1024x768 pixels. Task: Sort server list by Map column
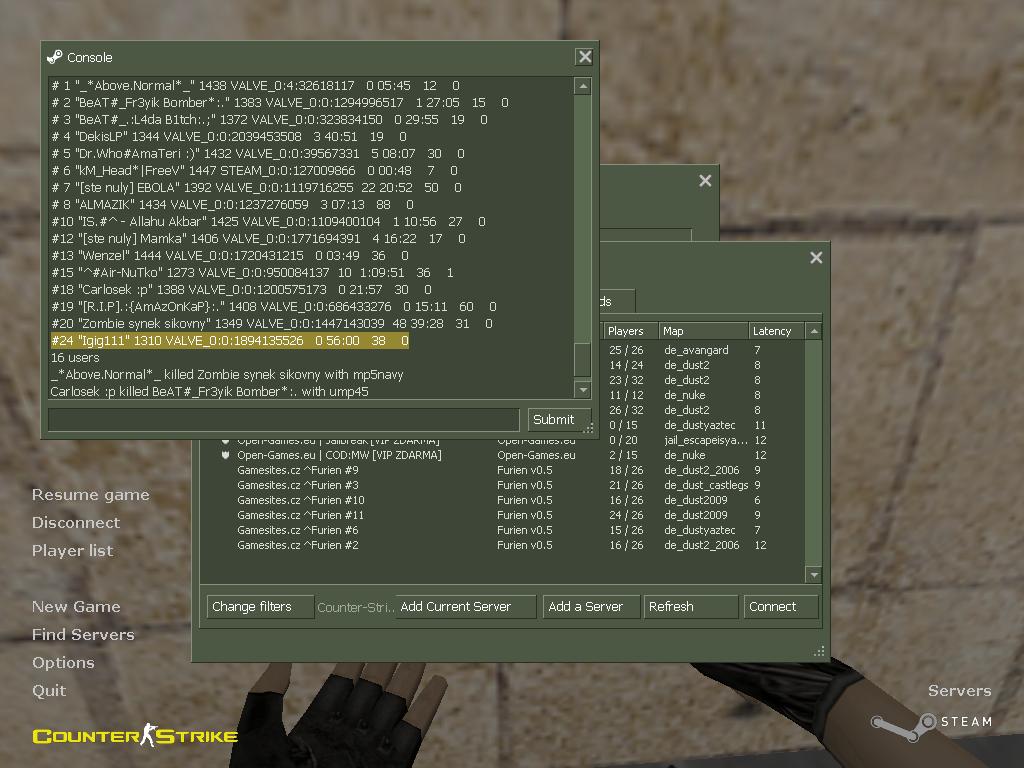click(x=702, y=331)
